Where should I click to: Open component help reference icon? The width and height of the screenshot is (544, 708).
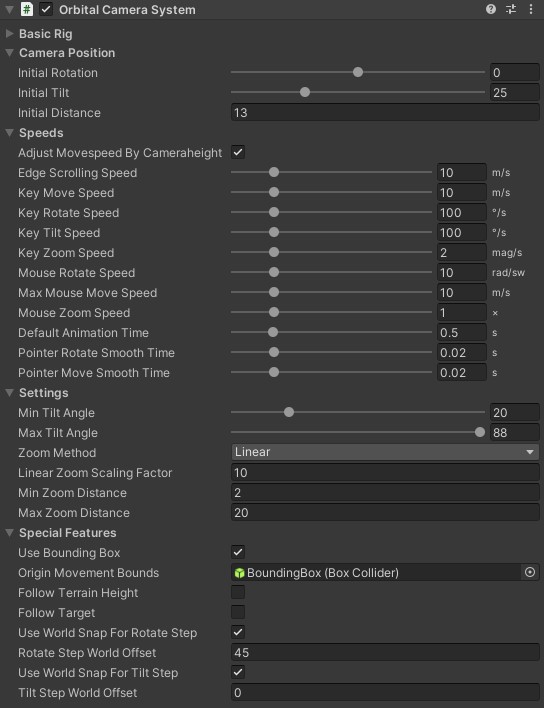coord(491,9)
